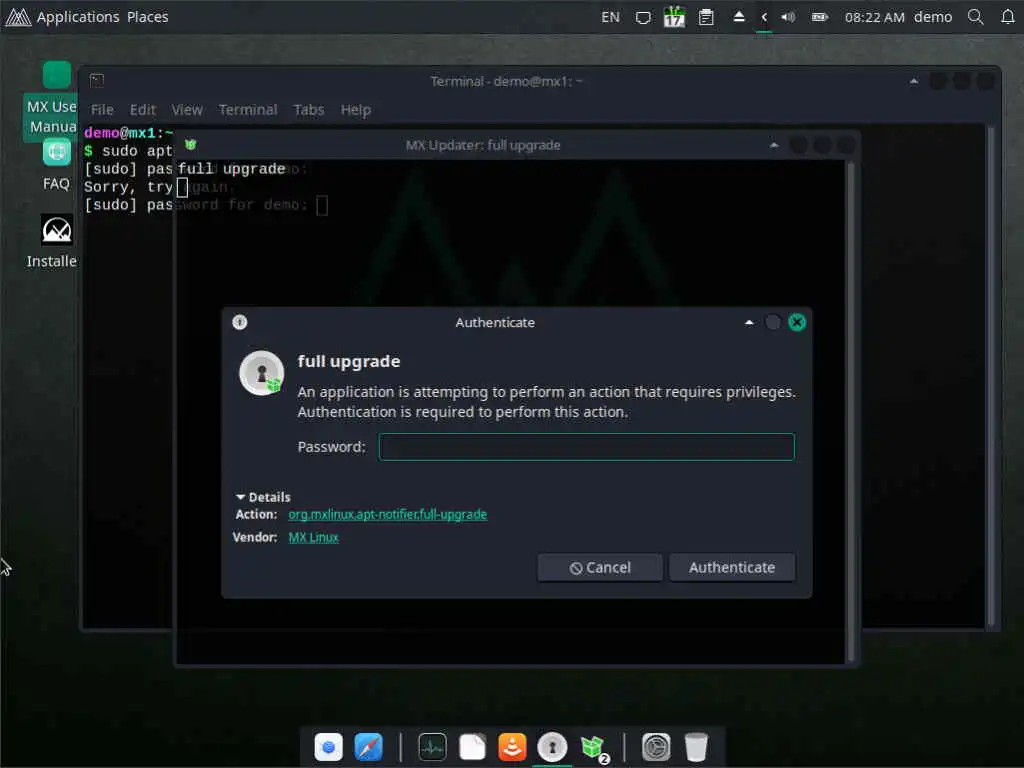
Task: Click the 08:22 AM clock
Action: tap(874, 17)
